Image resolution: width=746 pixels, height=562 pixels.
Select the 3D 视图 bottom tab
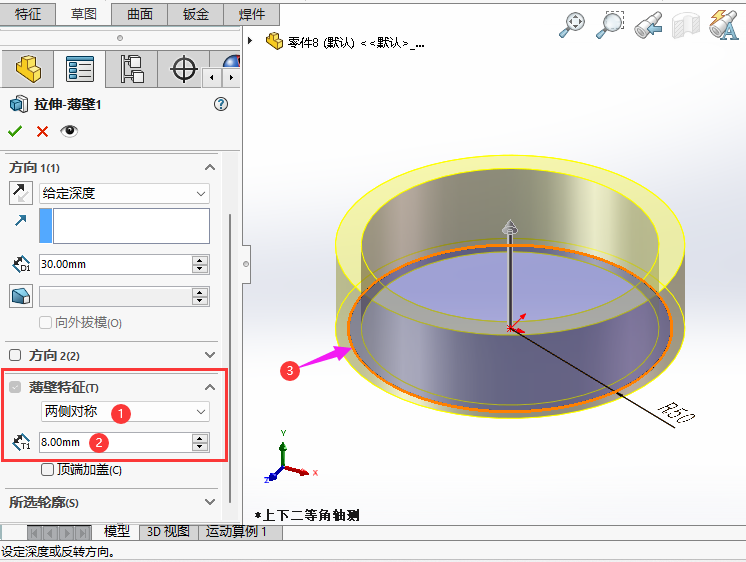click(x=168, y=532)
